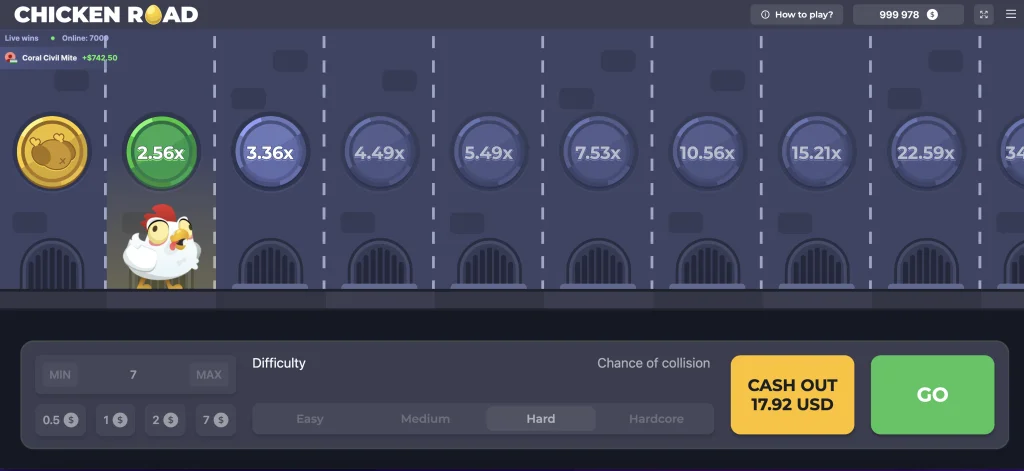Click the sewer grate under 7.53x
Viewport: 1024px width, 471px height.
[x=598, y=263]
